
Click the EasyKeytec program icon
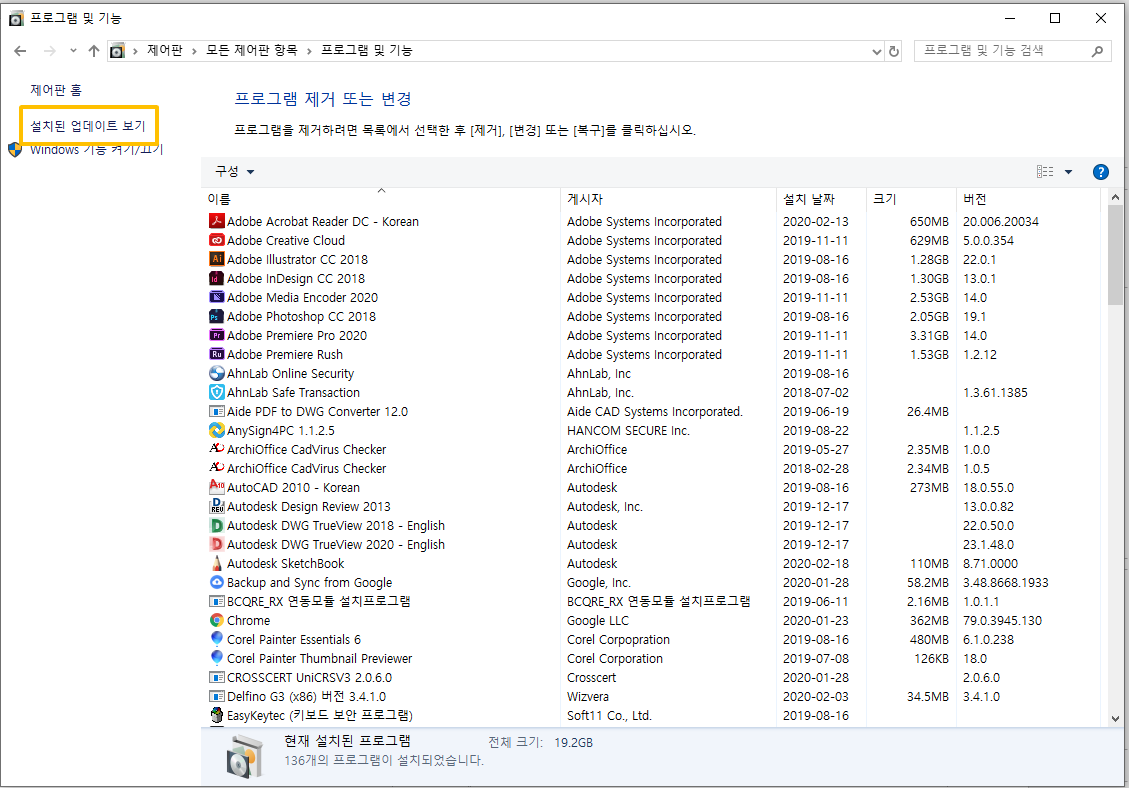click(217, 715)
